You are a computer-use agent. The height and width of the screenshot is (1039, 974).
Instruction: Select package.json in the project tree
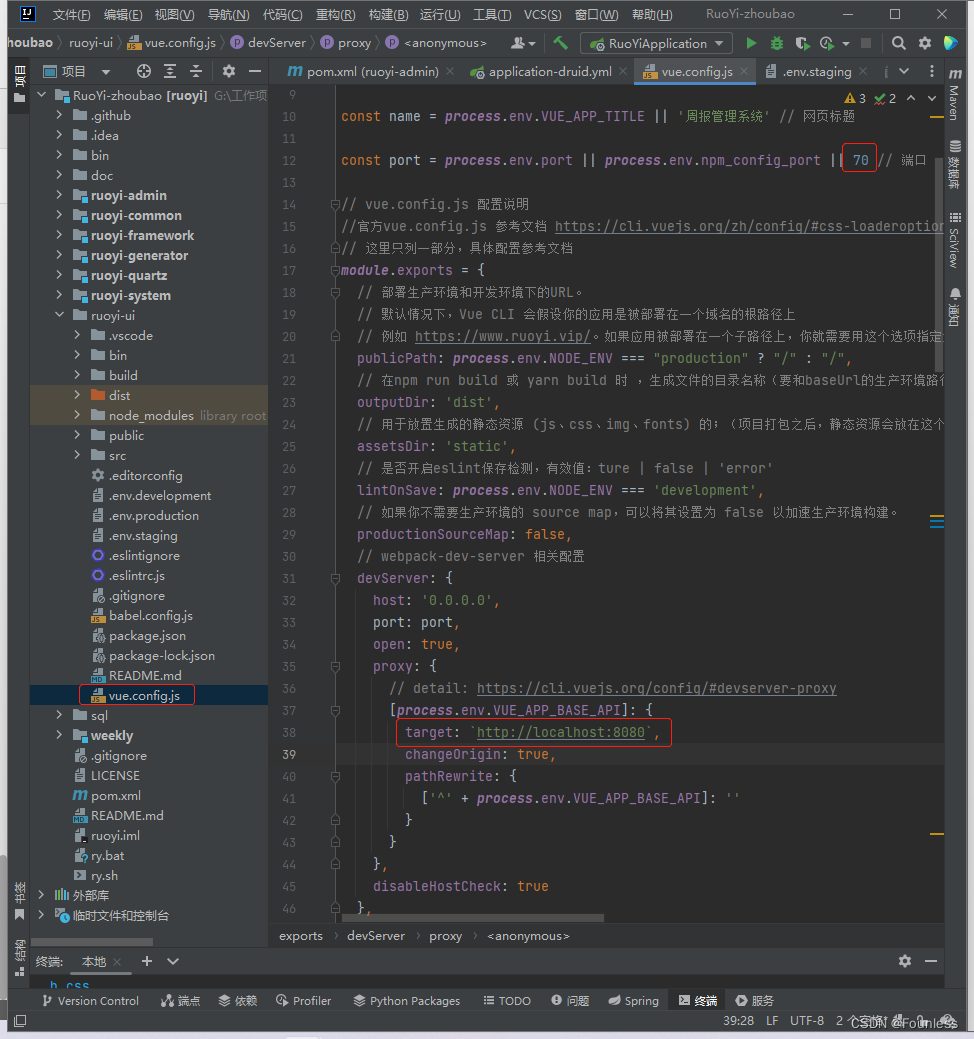(147, 635)
